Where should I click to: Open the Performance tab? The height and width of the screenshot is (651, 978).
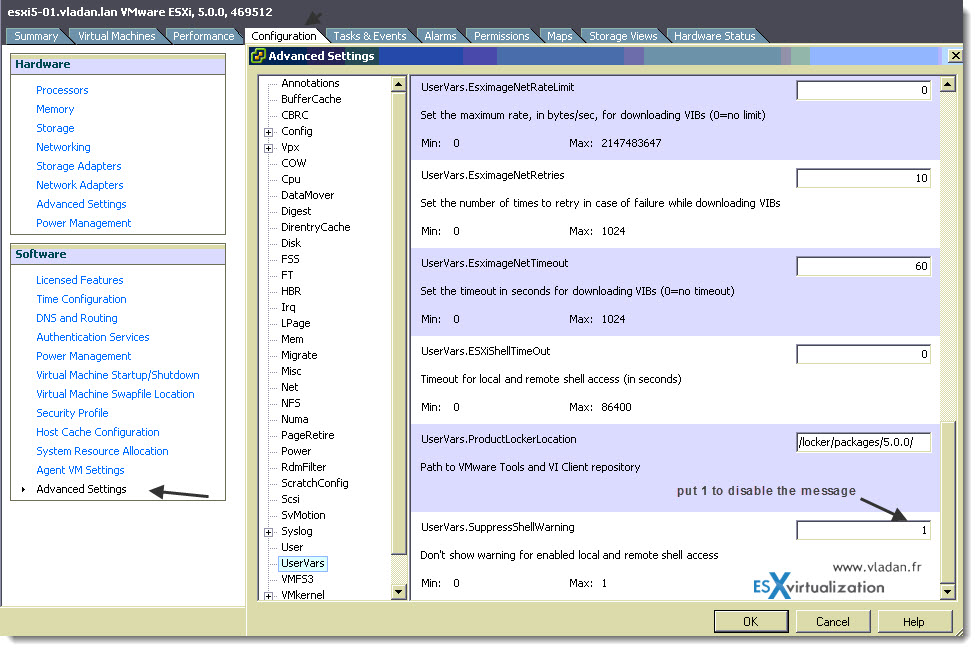tap(203, 36)
